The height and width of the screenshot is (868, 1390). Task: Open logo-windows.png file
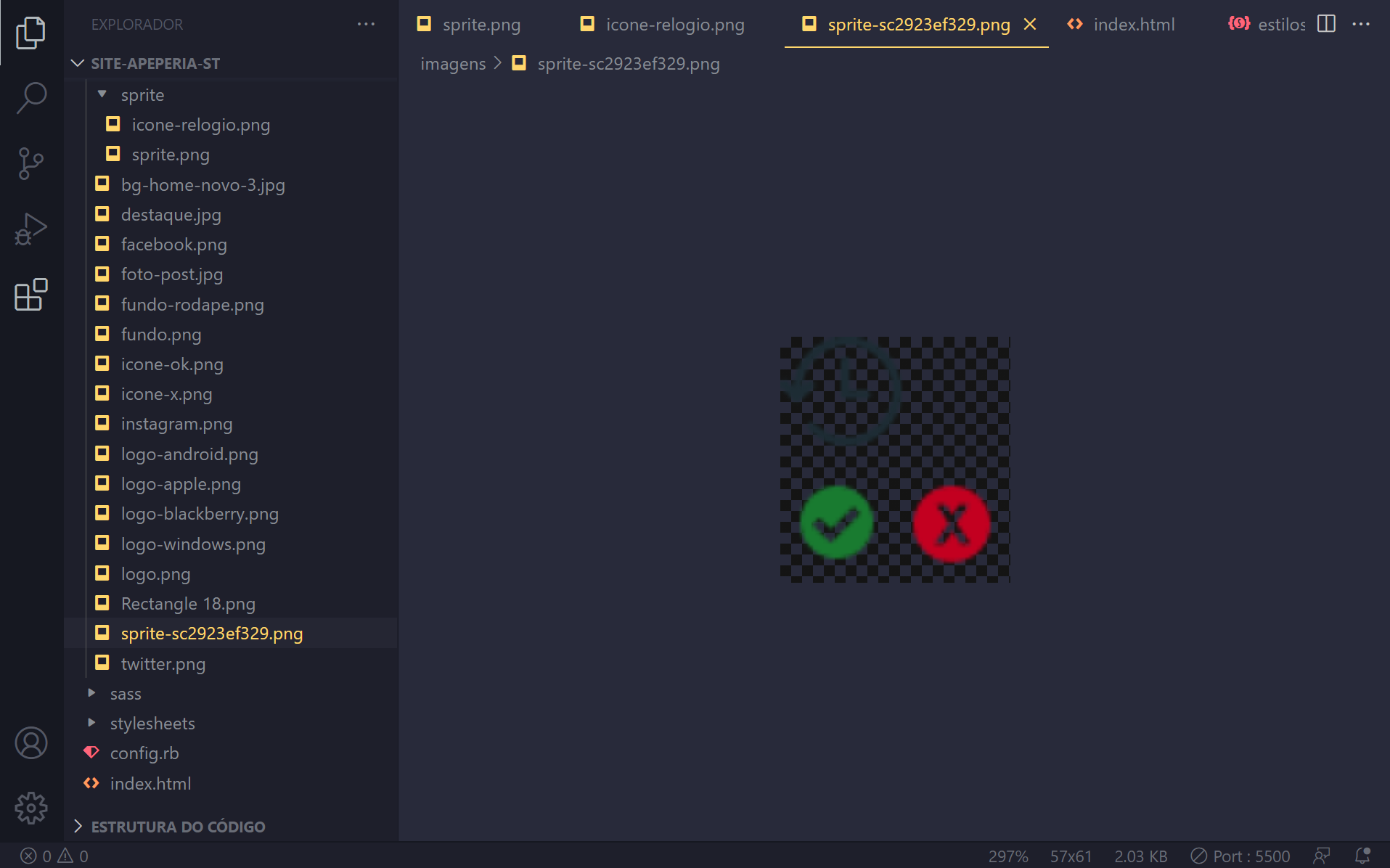click(193, 544)
